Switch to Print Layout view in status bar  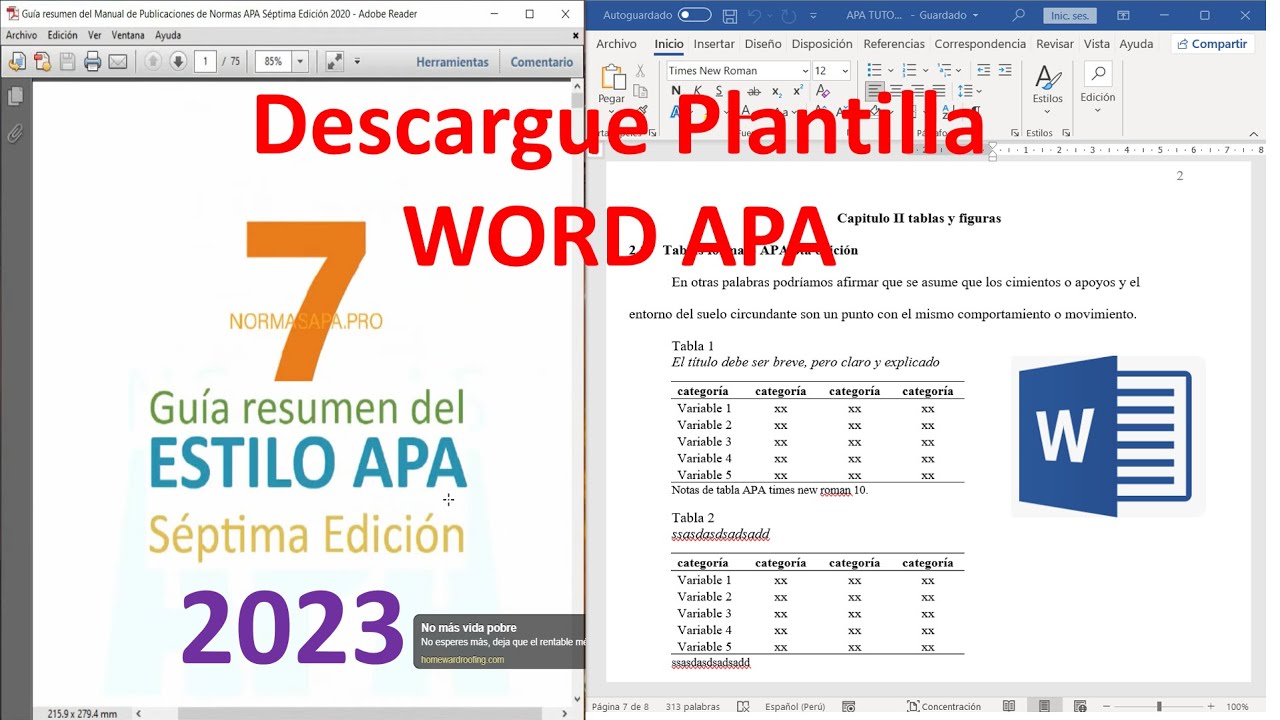[x=1044, y=706]
